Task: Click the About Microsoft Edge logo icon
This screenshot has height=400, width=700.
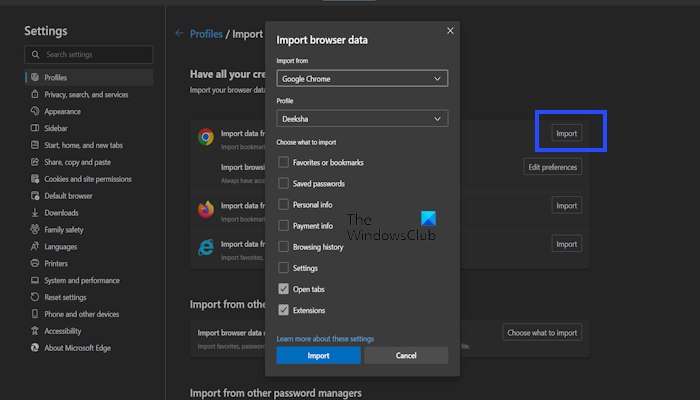Action: pyautogui.click(x=35, y=348)
